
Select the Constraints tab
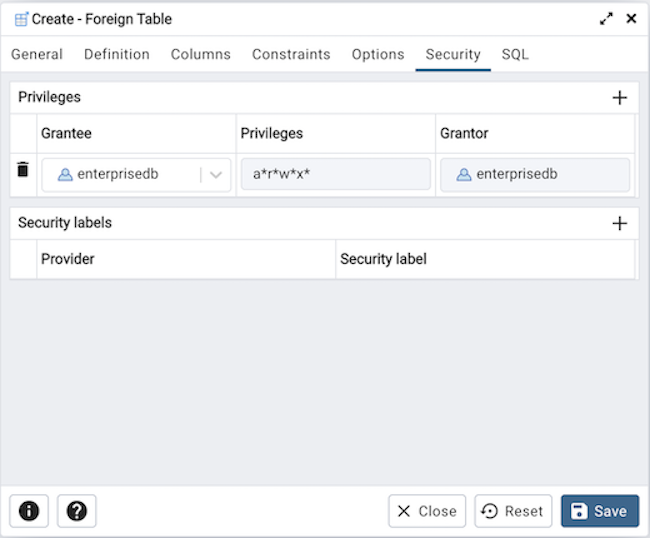(291, 54)
